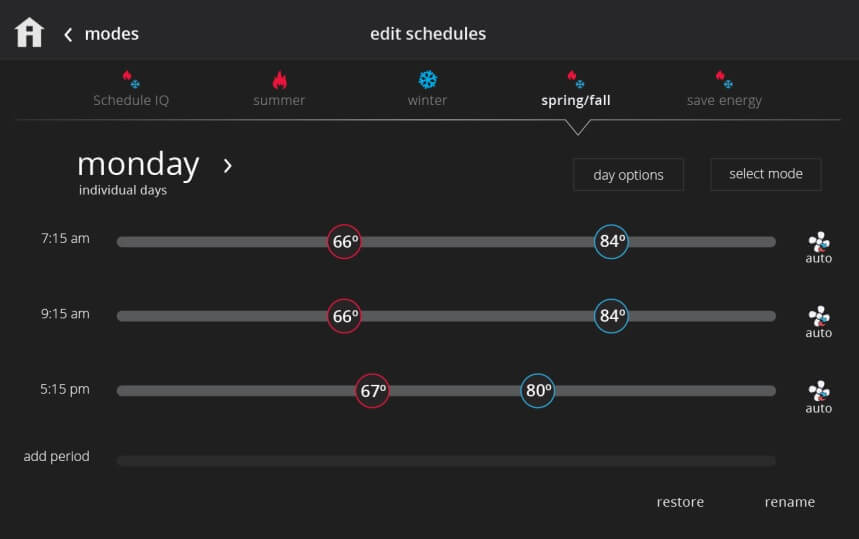The image size is (859, 539).
Task: Click the restore link
Action: point(680,502)
